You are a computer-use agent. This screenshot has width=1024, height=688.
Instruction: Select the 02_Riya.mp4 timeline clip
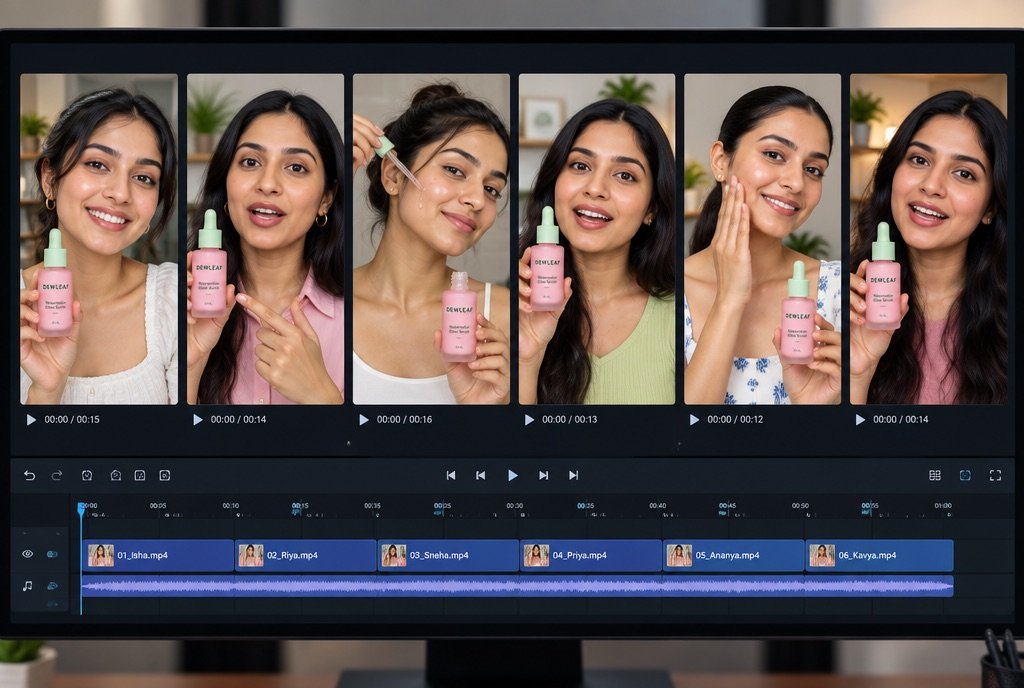(x=306, y=555)
